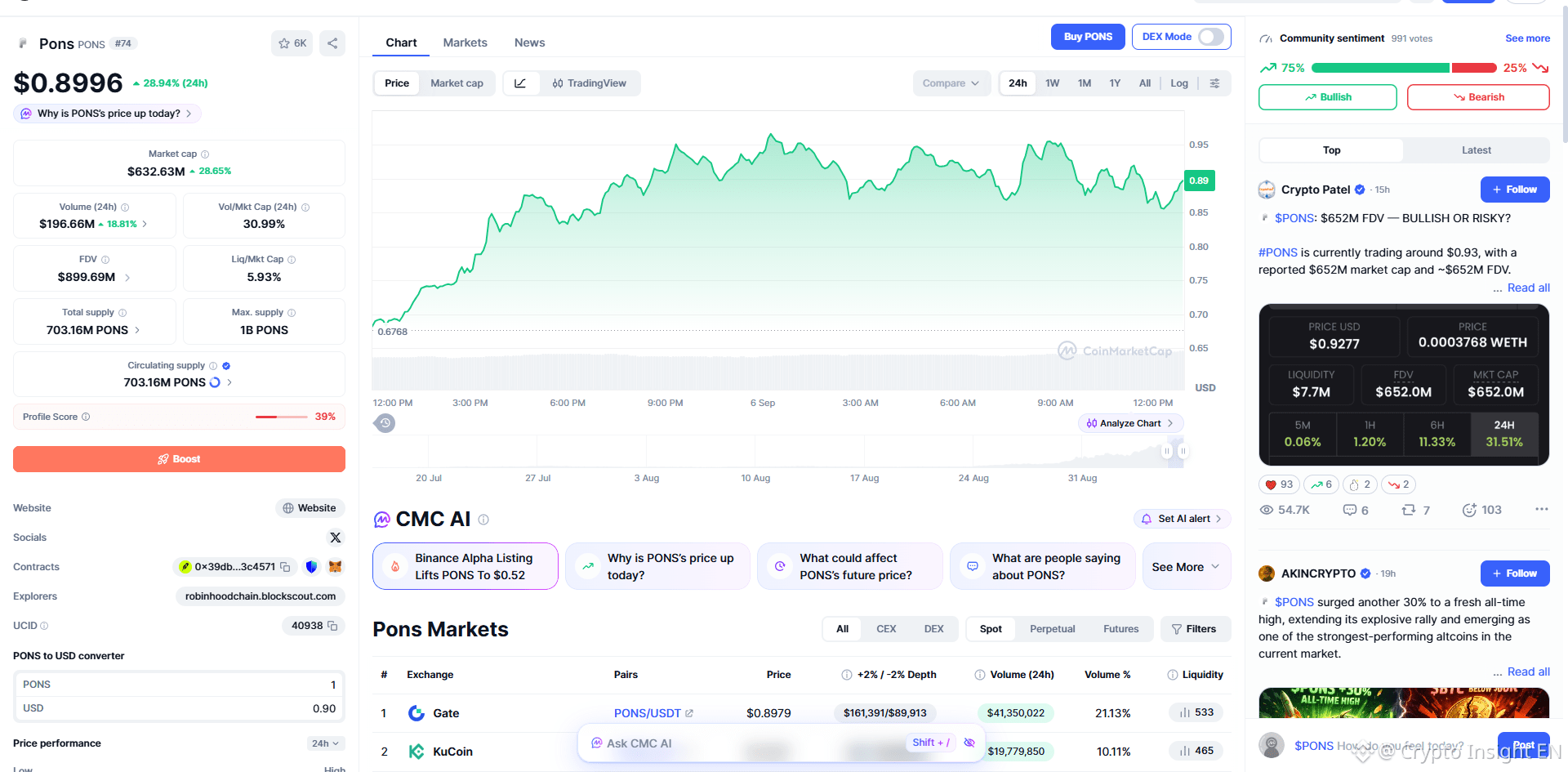Image resolution: width=1568 pixels, height=772 pixels.
Task: Hide the Ask CMC AI bar with eye icon
Action: [x=969, y=743]
